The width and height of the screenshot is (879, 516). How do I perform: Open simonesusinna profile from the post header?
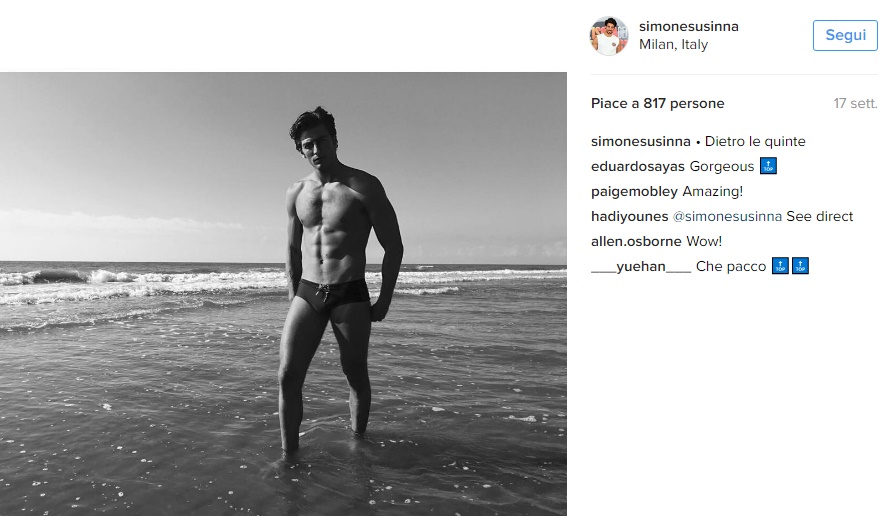(688, 26)
